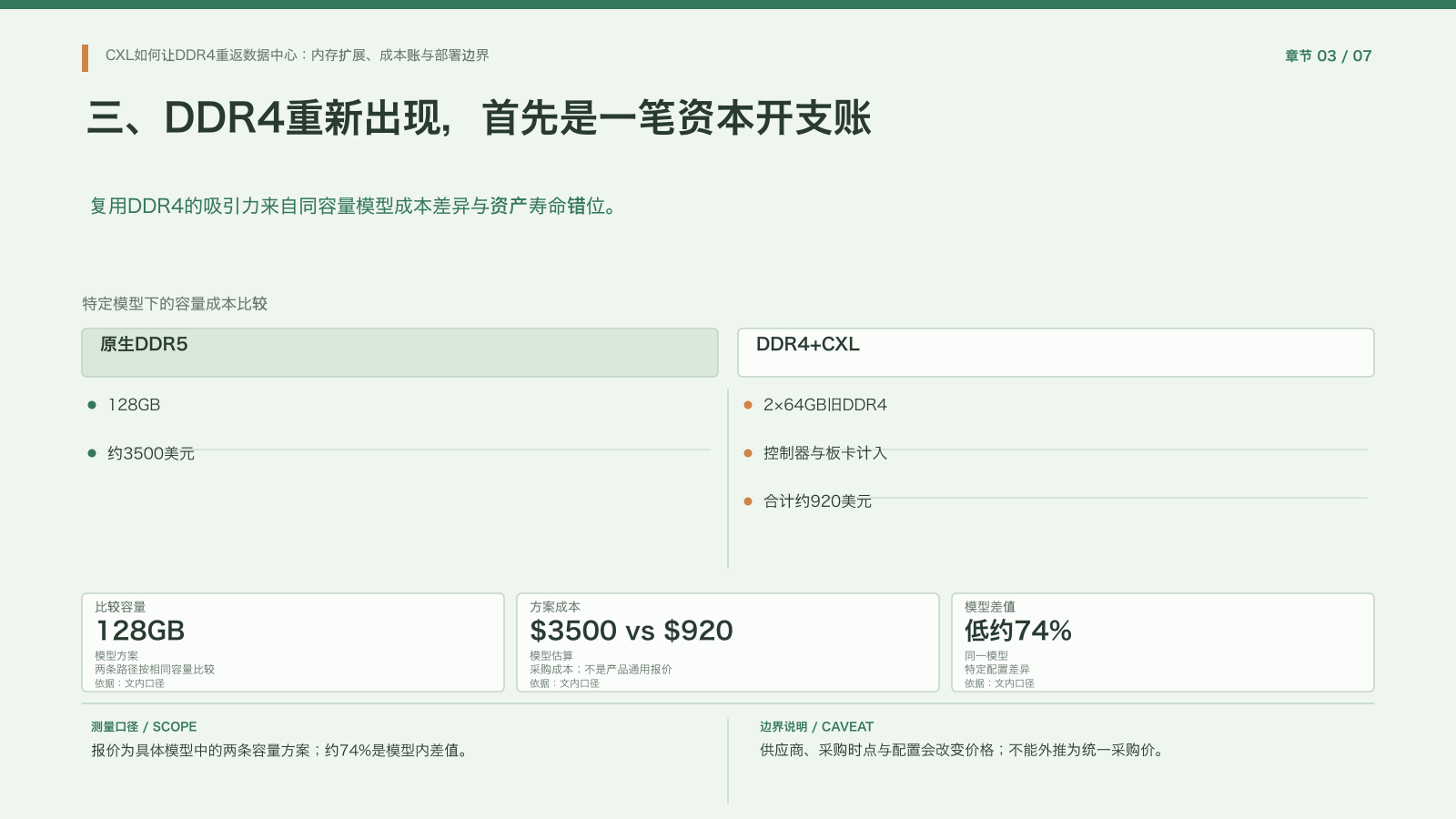Click the sentence "报价为具体模型中的两条容量方案；约74%是模型内差值。"
1456x819 pixels.
(282, 751)
